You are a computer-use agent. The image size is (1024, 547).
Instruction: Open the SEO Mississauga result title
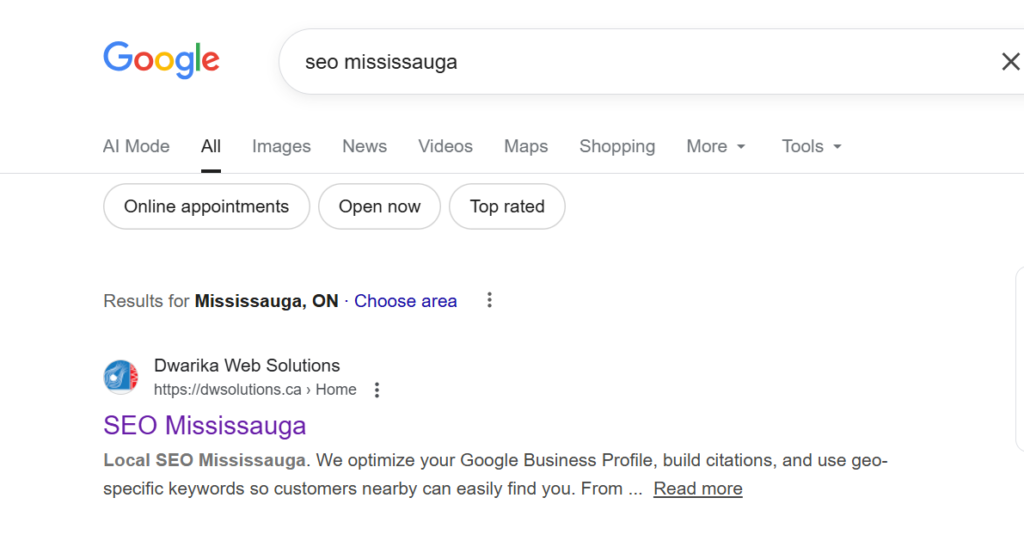[x=204, y=425]
